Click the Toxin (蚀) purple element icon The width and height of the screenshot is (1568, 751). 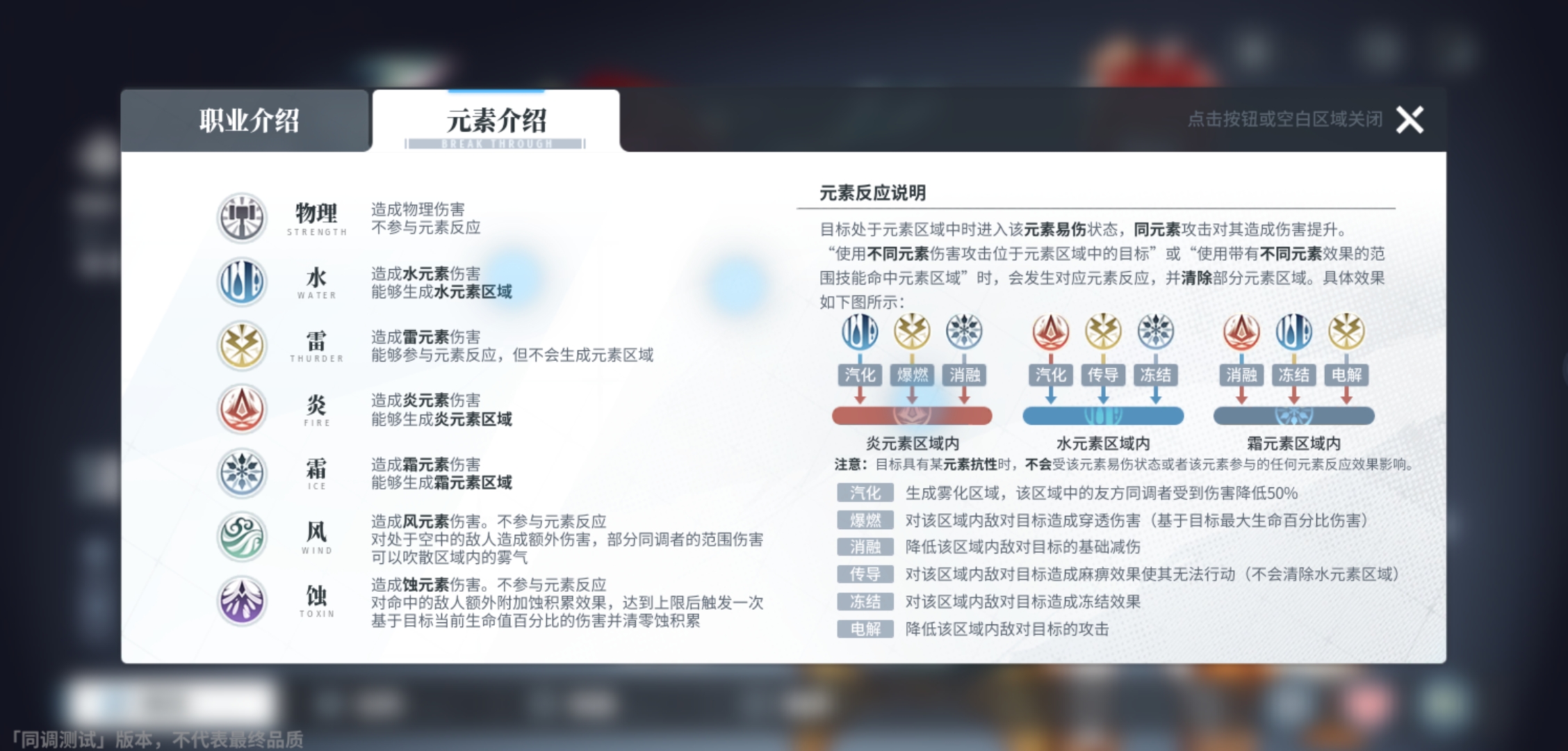click(x=241, y=600)
